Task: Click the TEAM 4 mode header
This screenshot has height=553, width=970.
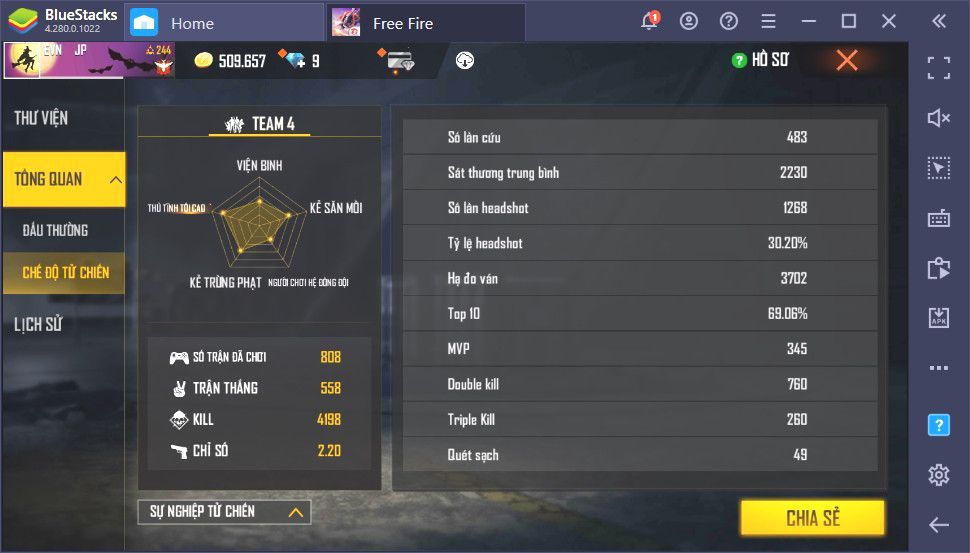Action: [260, 124]
